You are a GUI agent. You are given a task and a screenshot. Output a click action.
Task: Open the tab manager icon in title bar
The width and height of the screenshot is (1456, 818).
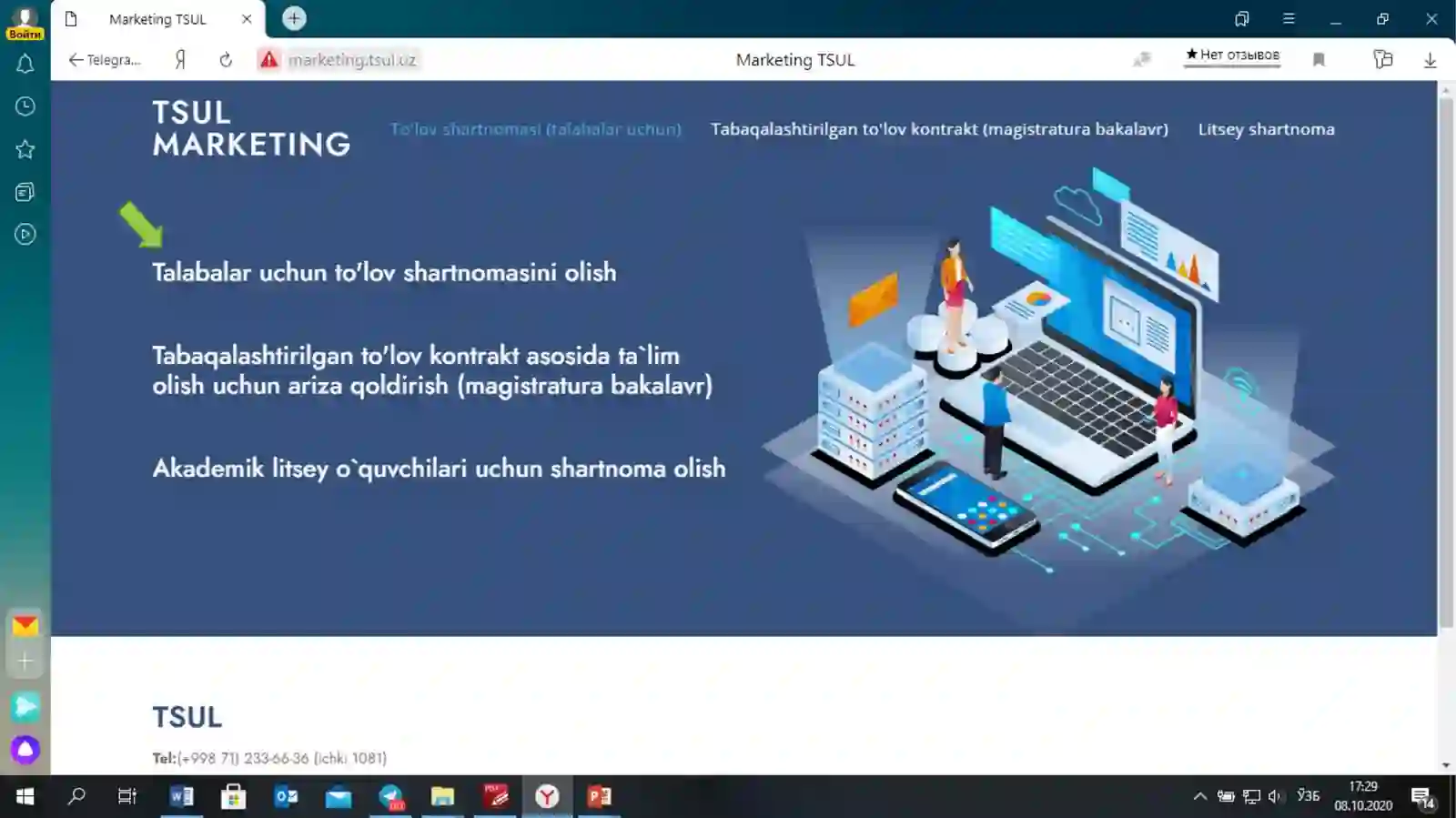point(1241,18)
